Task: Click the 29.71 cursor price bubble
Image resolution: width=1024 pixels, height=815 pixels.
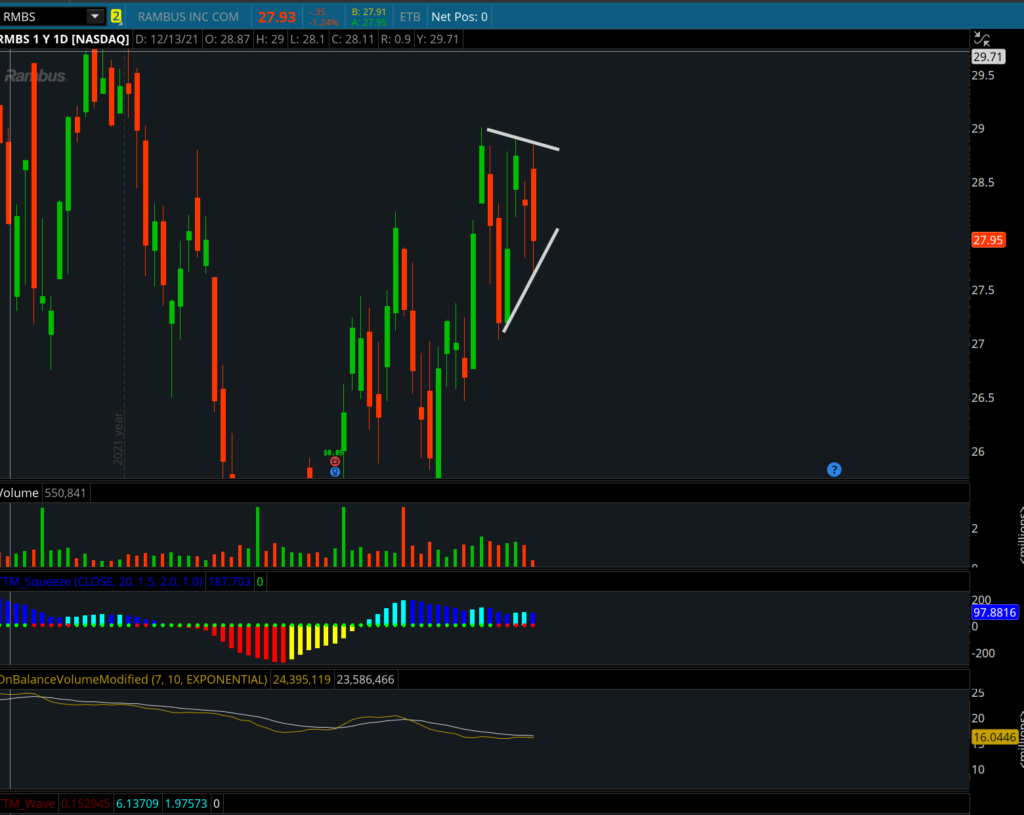Action: coord(987,57)
